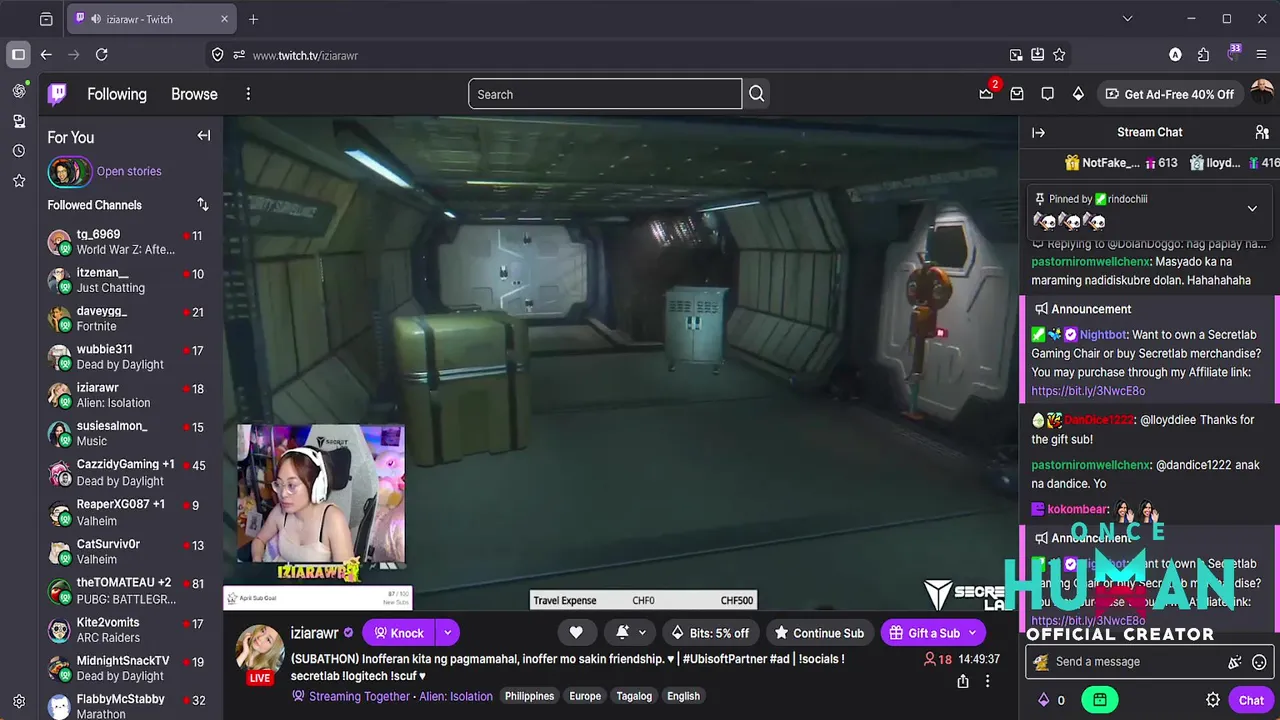The height and width of the screenshot is (720, 1280).
Task: Open browser extensions puzzle icon
Action: (x=1203, y=55)
